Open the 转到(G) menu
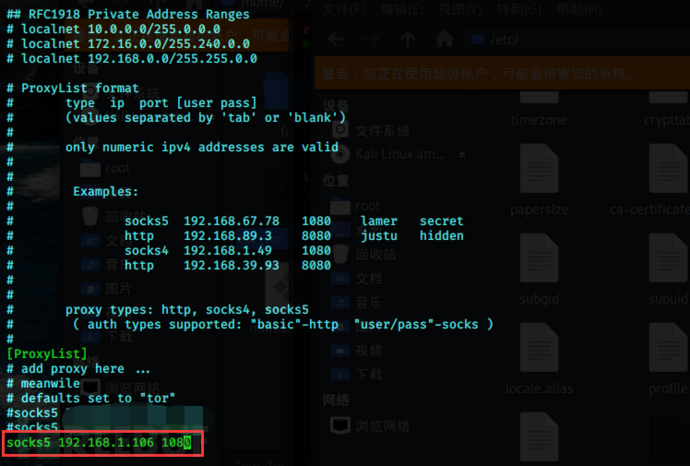Screen dimensions: 690x466 coord(519,9)
